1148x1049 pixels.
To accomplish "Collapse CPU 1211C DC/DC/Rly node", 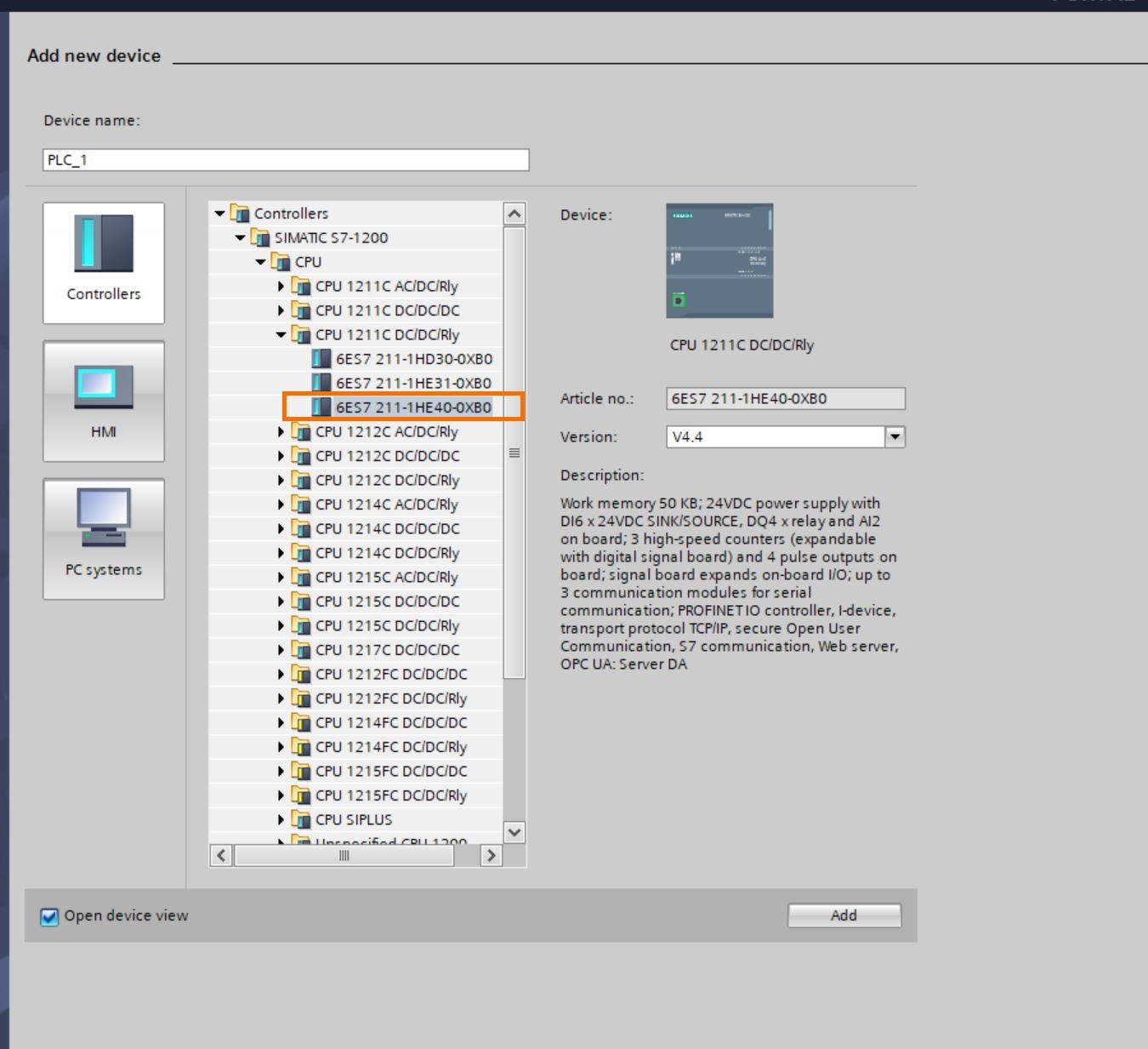I will click(x=281, y=335).
